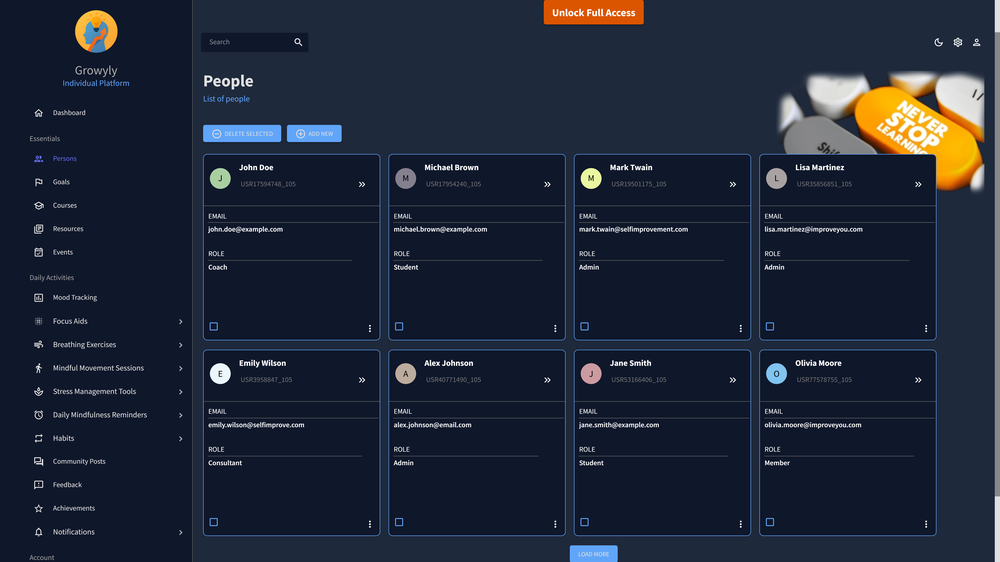Viewport: 1000px width, 562px height.
Task: Expand Stress Management Tools chevron
Action: click(x=180, y=392)
